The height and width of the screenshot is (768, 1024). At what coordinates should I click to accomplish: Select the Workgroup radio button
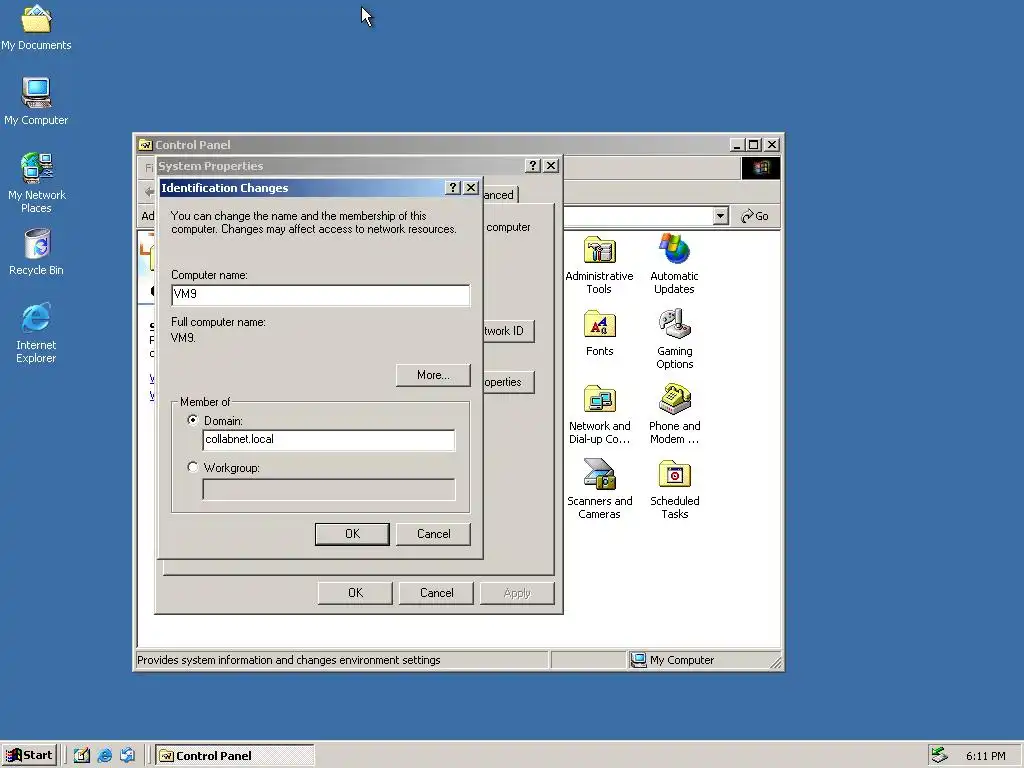tap(193, 467)
